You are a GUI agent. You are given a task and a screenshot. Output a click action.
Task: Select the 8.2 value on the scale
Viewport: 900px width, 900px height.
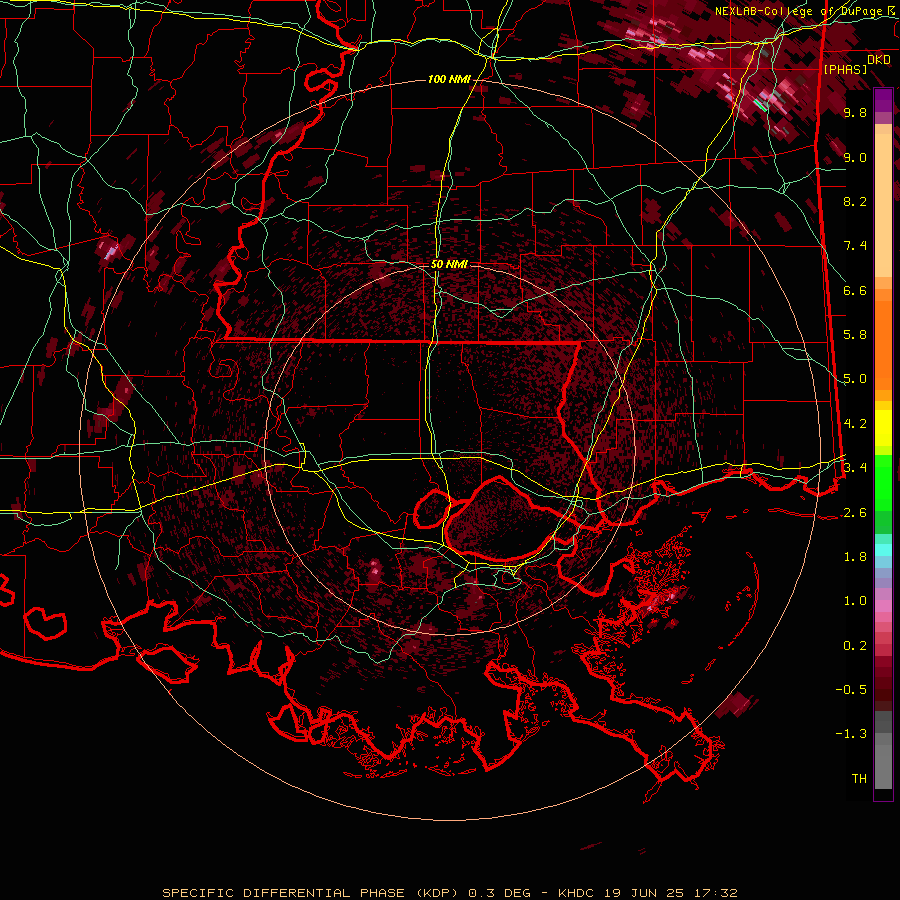[855, 201]
